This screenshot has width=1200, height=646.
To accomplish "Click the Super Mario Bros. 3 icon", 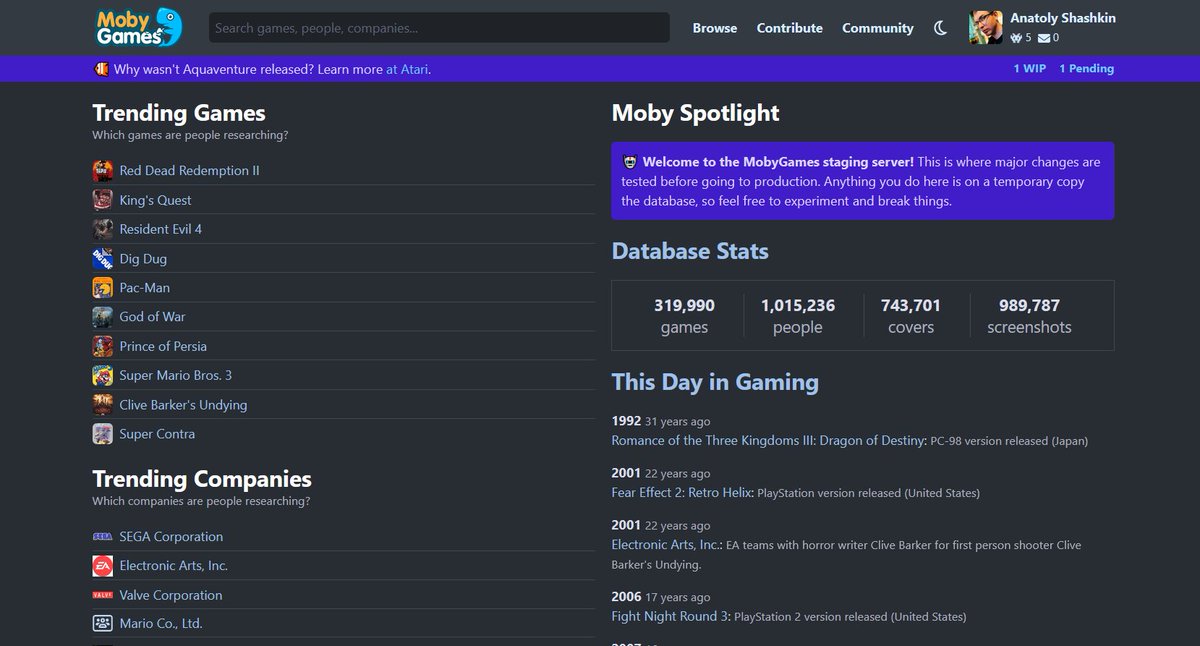I will click(103, 376).
